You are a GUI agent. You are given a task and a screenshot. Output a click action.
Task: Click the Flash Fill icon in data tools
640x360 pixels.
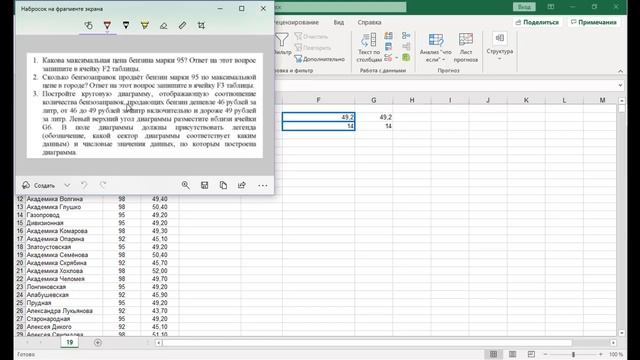pos(388,36)
